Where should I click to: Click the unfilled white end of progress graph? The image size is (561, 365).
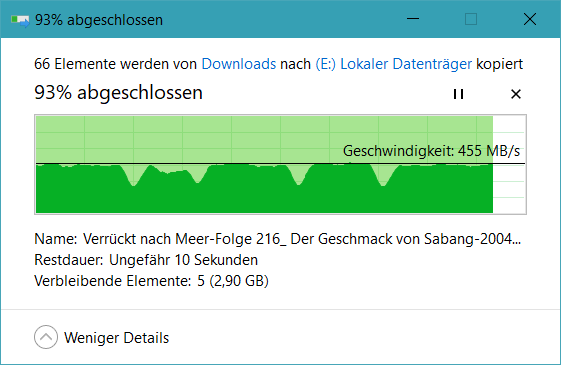[x=509, y=164]
